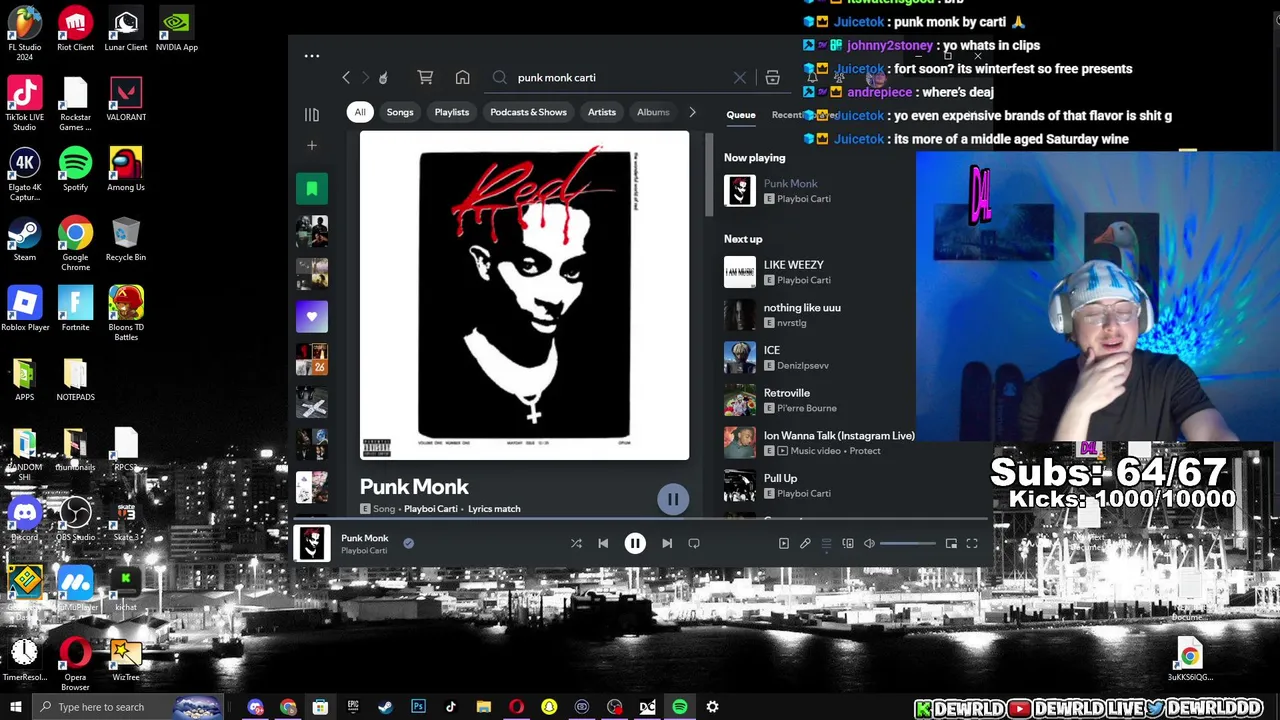Mute with the volume speaker icon
The height and width of the screenshot is (720, 1280).
[869, 543]
